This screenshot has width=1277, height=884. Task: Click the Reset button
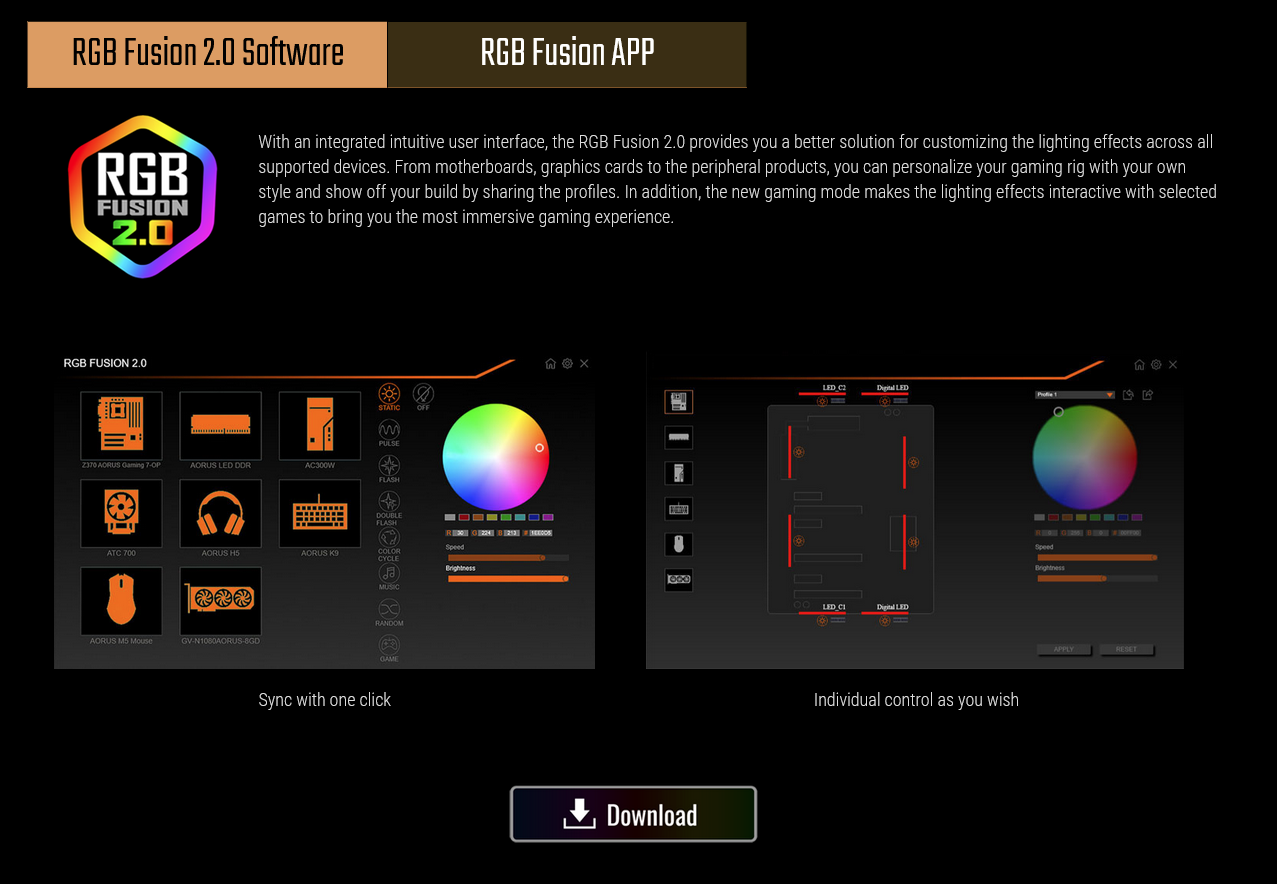[1126, 649]
